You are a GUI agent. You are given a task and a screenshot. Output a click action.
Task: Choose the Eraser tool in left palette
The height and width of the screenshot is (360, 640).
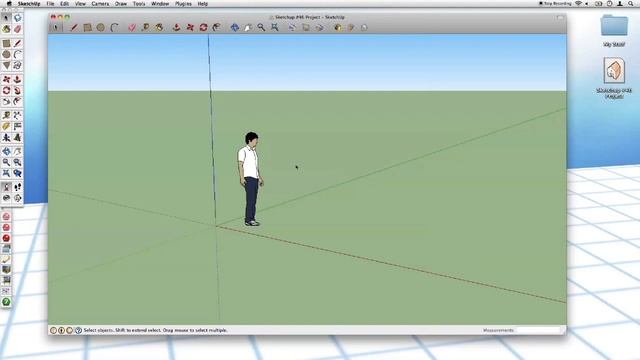pyautogui.click(x=18, y=29)
